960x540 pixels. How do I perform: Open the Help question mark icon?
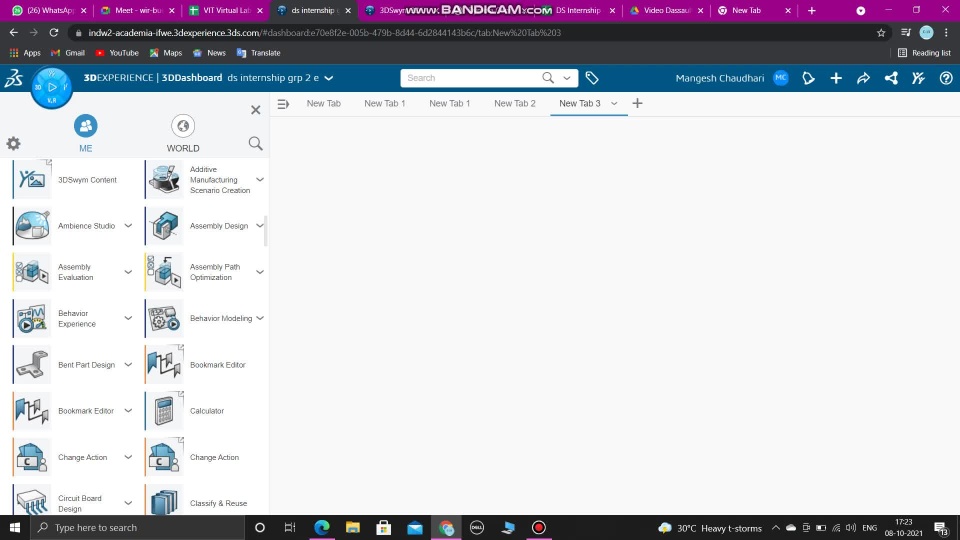click(946, 78)
